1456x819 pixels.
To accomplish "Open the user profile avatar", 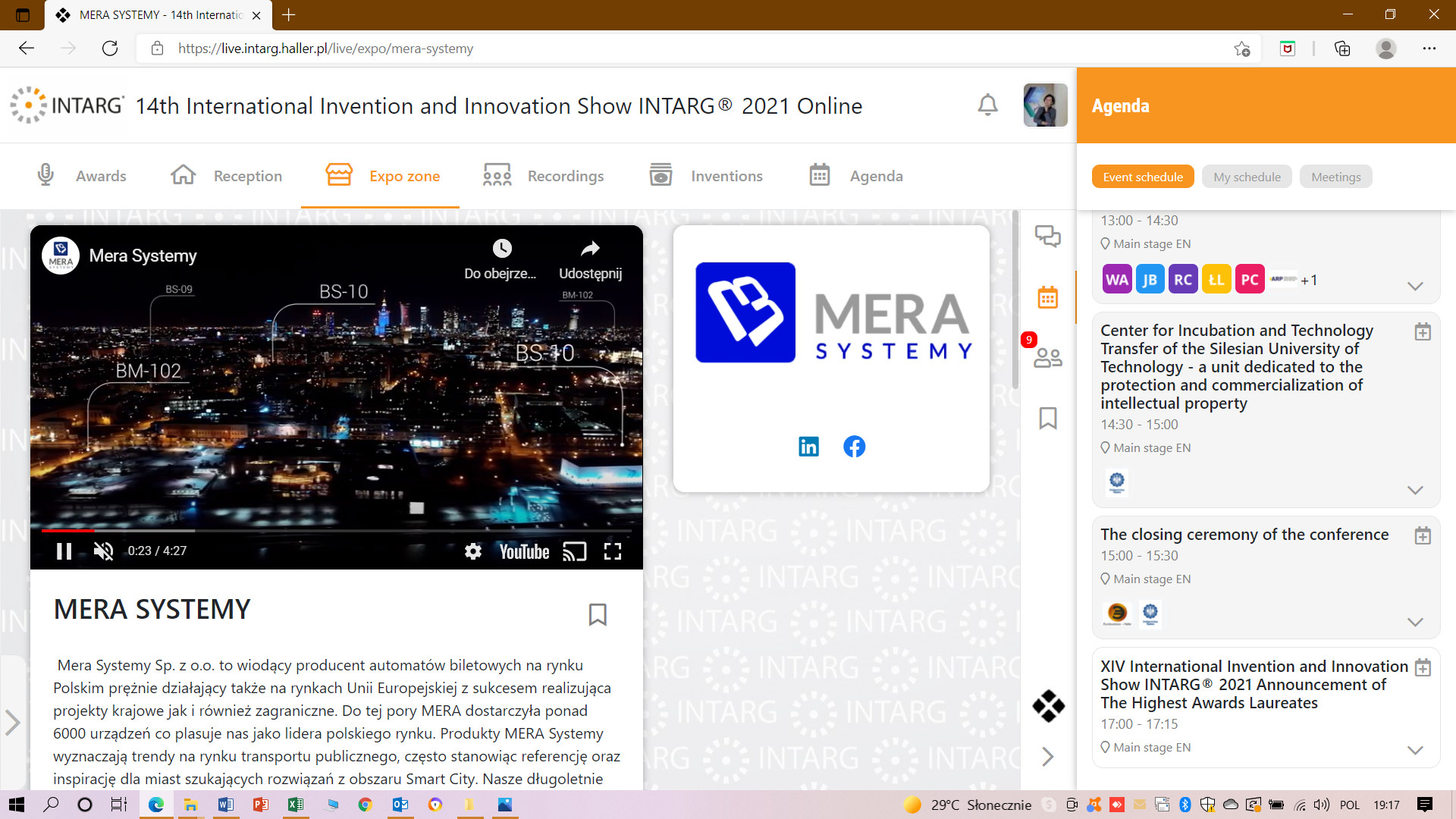I will click(x=1045, y=105).
